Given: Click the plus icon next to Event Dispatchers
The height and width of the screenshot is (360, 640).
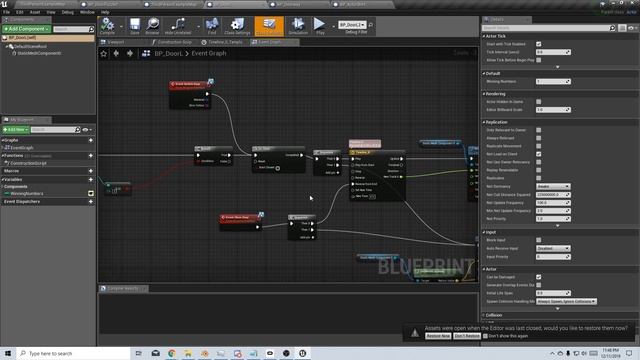Looking at the screenshot, I should [91, 202].
